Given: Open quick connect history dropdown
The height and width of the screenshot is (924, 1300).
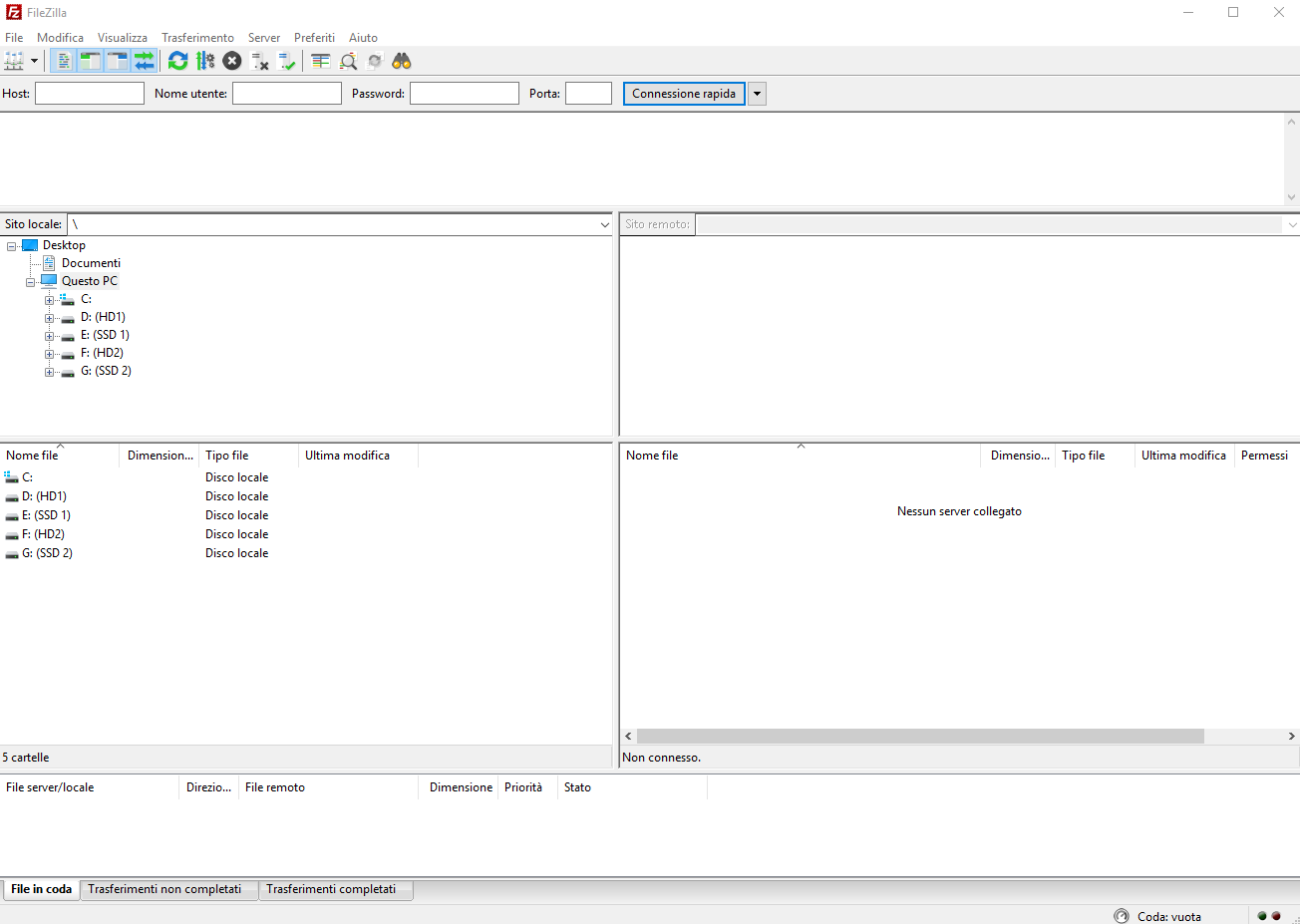Looking at the screenshot, I should [757, 94].
